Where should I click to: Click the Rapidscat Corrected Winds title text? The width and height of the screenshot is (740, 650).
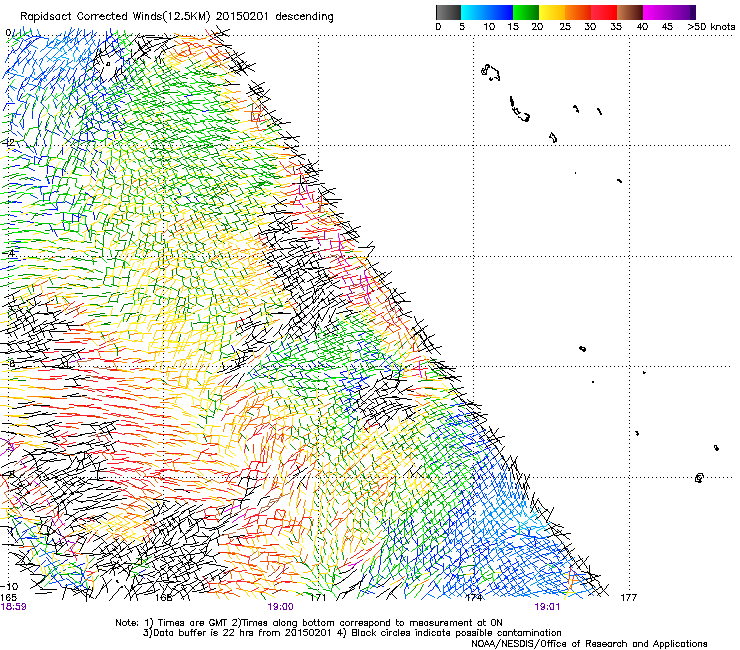pyautogui.click(x=177, y=16)
